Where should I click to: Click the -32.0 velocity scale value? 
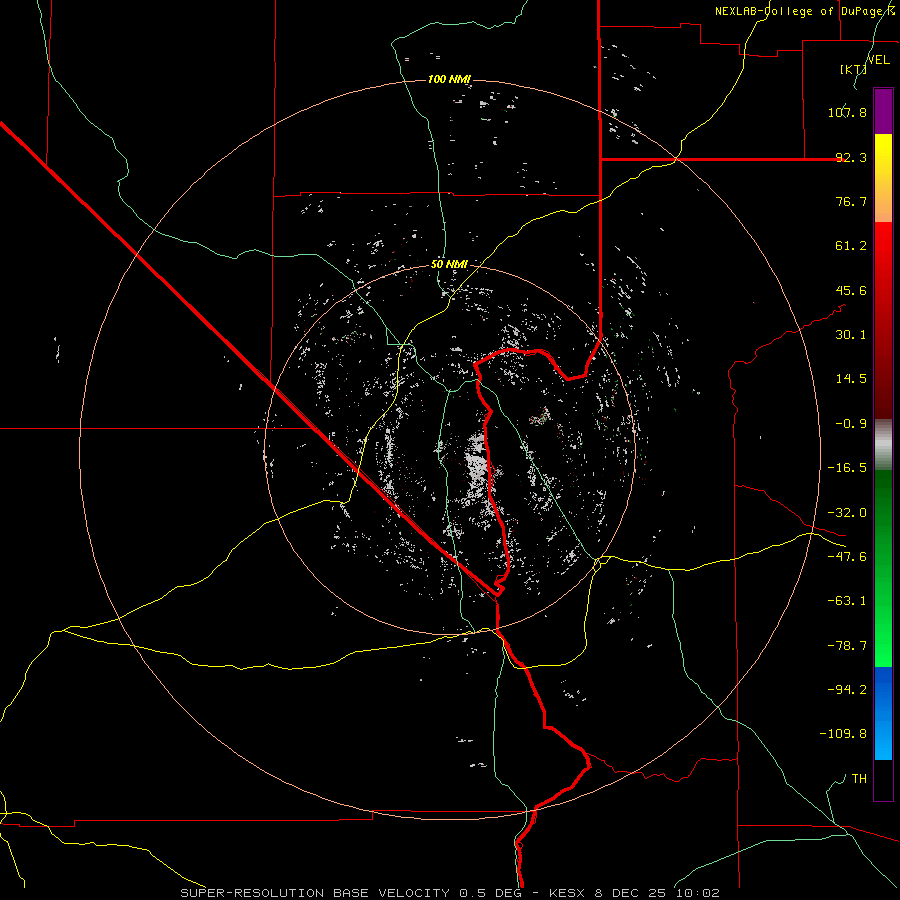(847, 513)
